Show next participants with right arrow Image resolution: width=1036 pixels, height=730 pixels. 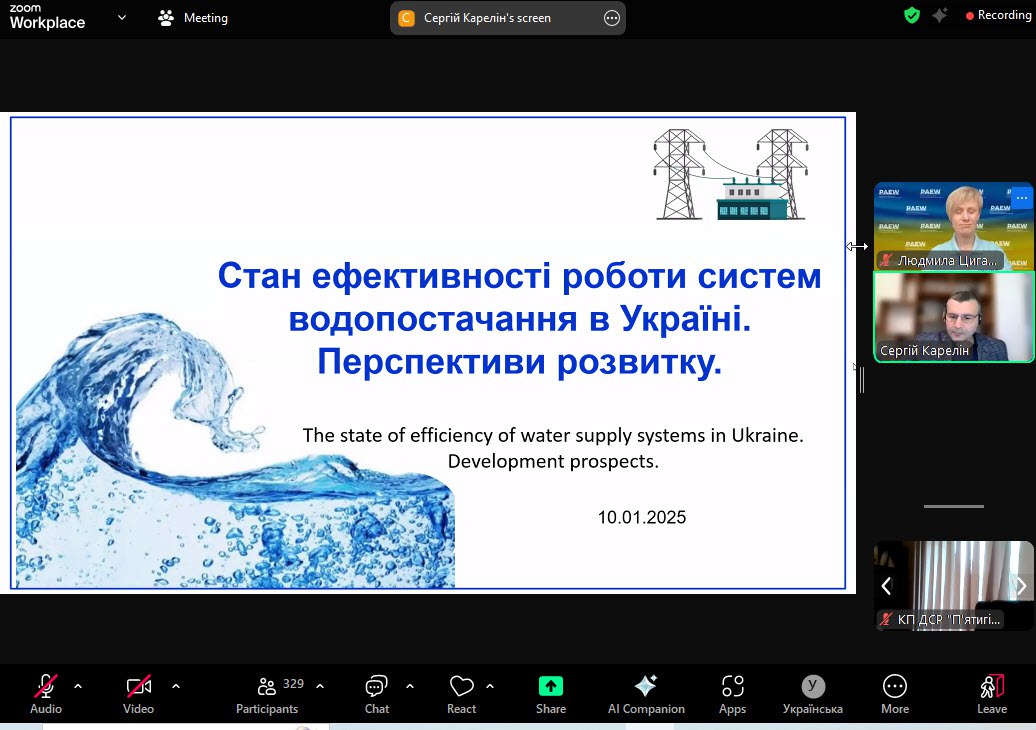(x=1020, y=586)
